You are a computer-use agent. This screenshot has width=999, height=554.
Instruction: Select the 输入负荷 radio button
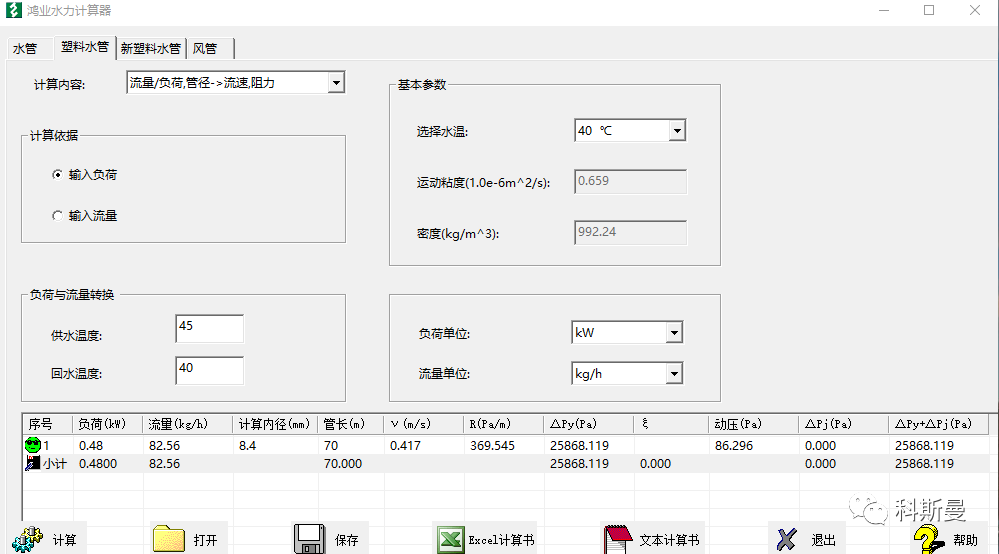tap(57, 175)
